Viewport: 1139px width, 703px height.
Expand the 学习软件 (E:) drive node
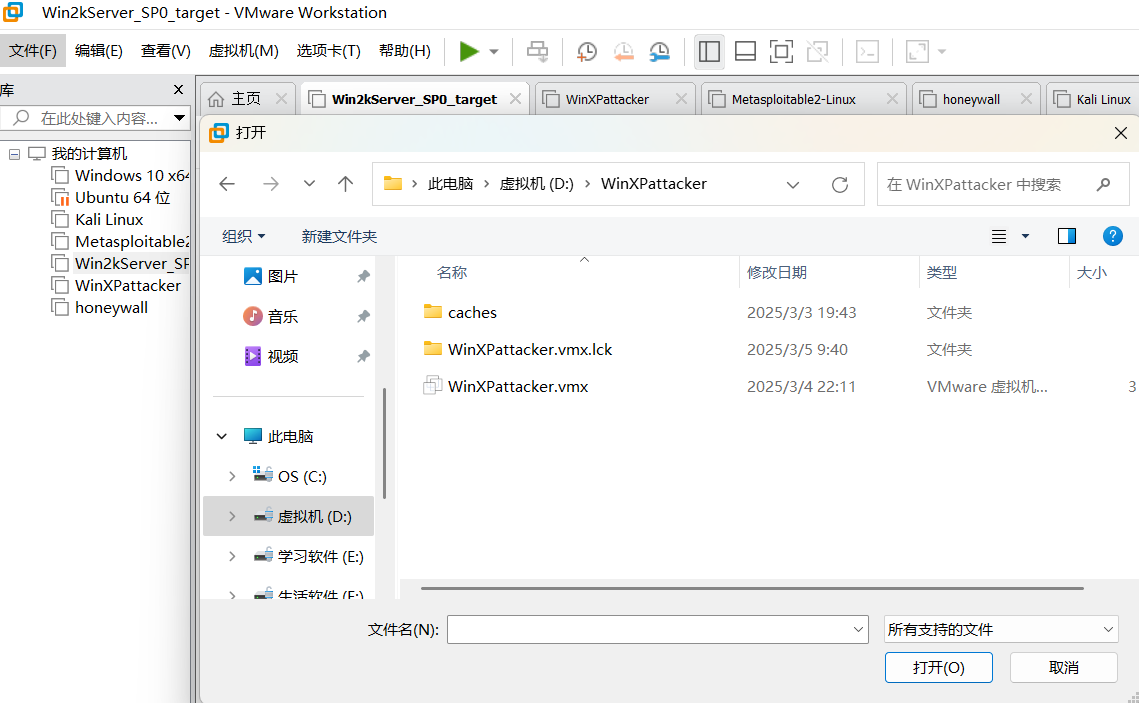tap(232, 556)
